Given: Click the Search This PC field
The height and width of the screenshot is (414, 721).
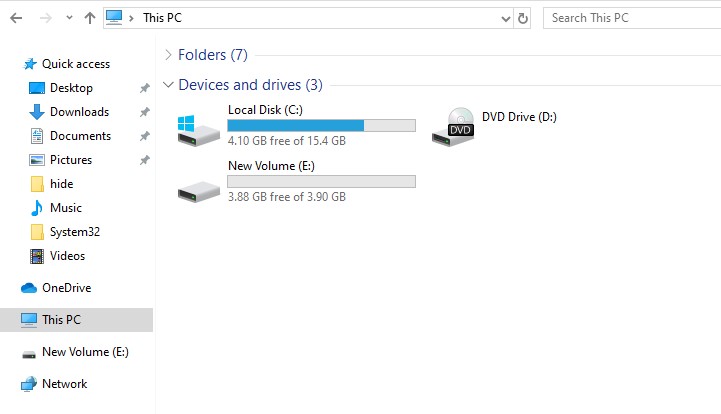Looking at the screenshot, I should pyautogui.click(x=630, y=18).
